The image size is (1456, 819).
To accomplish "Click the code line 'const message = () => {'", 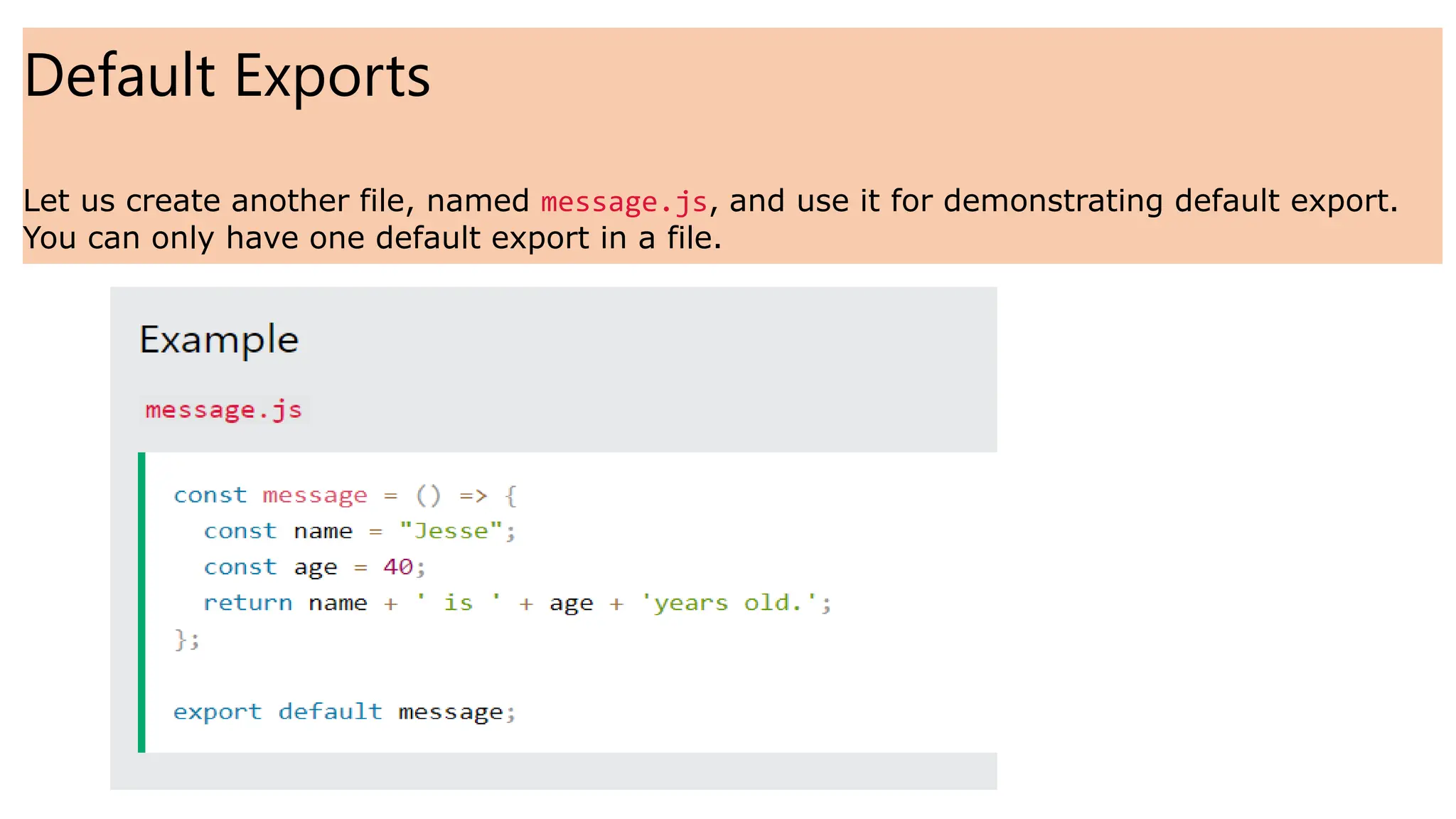I will tap(346, 495).
